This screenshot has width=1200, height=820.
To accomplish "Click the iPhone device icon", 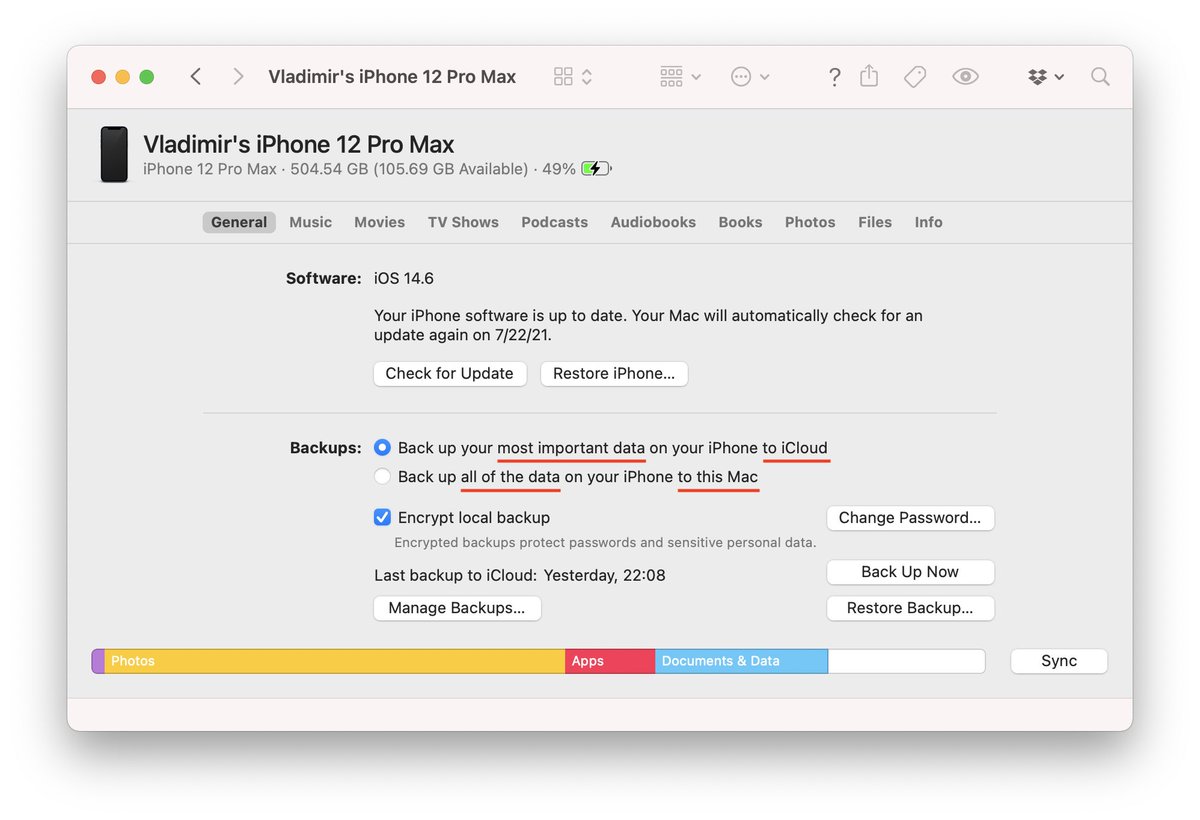I will pyautogui.click(x=114, y=154).
